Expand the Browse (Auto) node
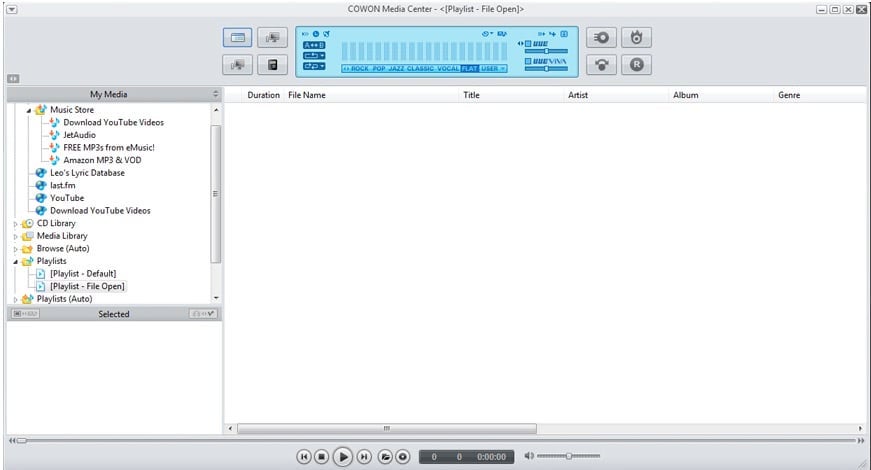This screenshot has height=470, width=871. [x=16, y=249]
